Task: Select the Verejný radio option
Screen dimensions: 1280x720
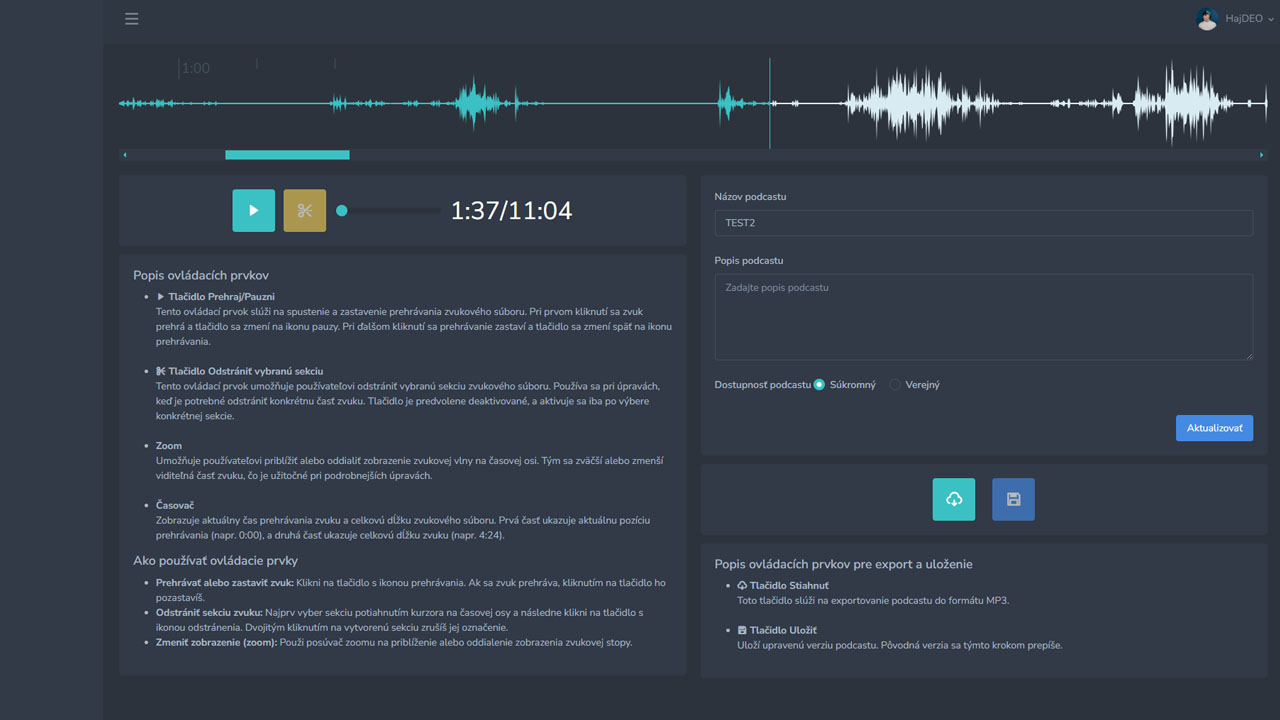Action: 895,385
